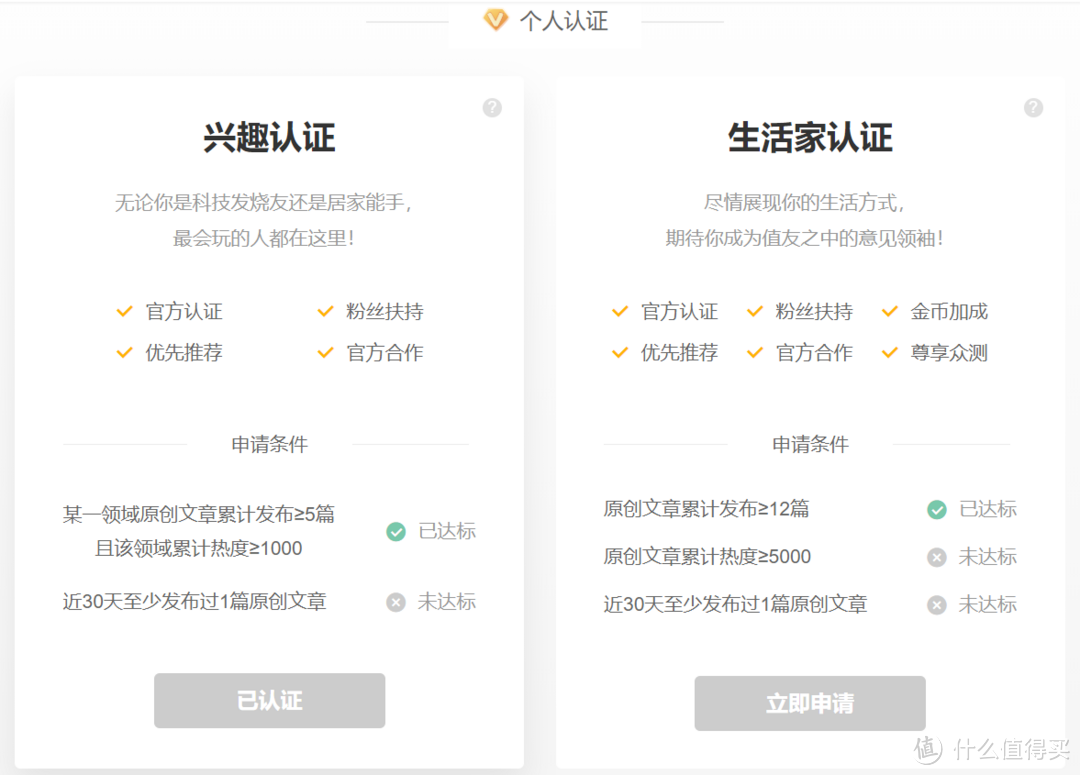Click 最会玩的人都在这里 description line
Viewport: 1080px width, 775px height.
click(264, 238)
